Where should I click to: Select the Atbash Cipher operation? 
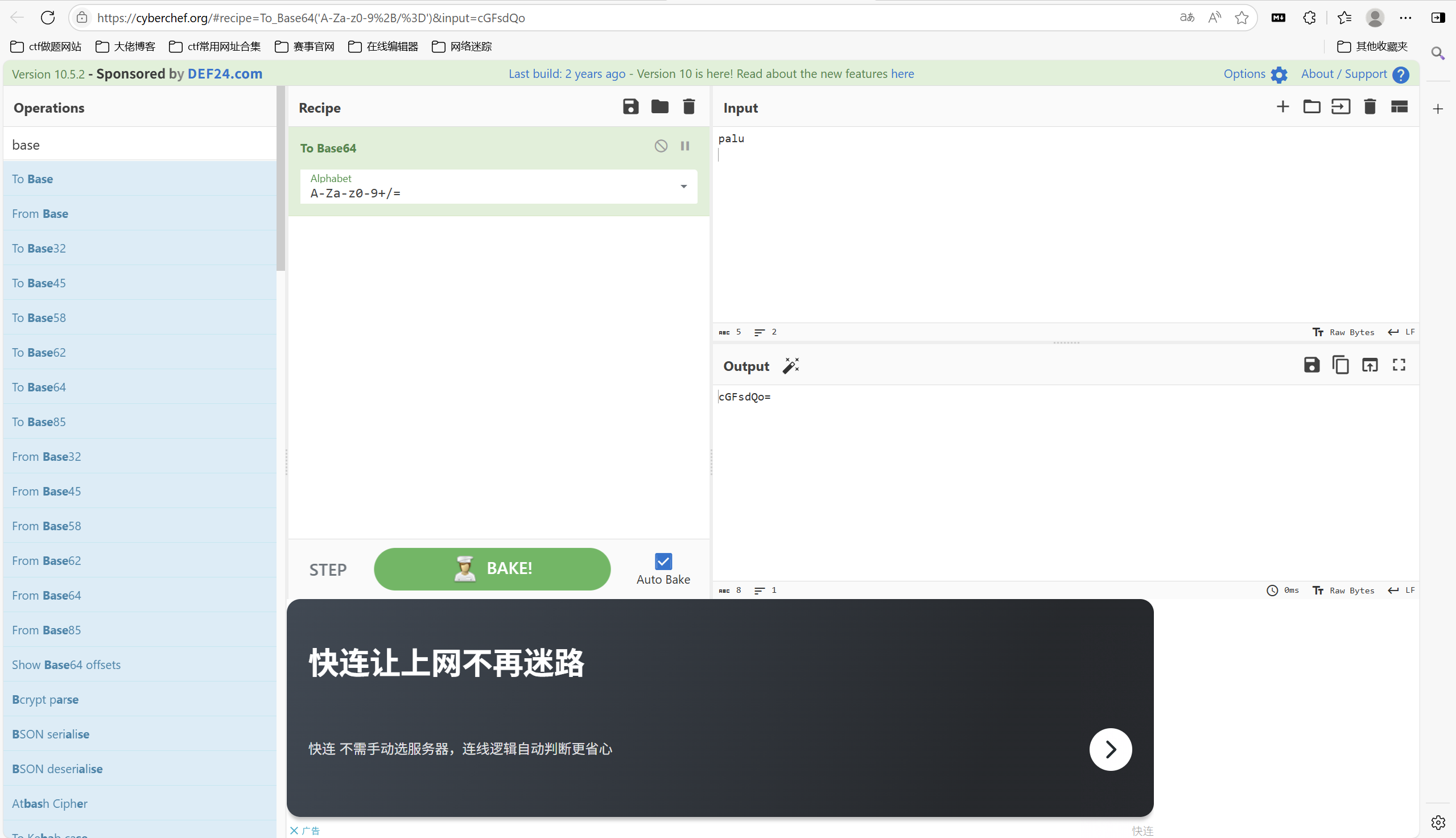[x=140, y=803]
